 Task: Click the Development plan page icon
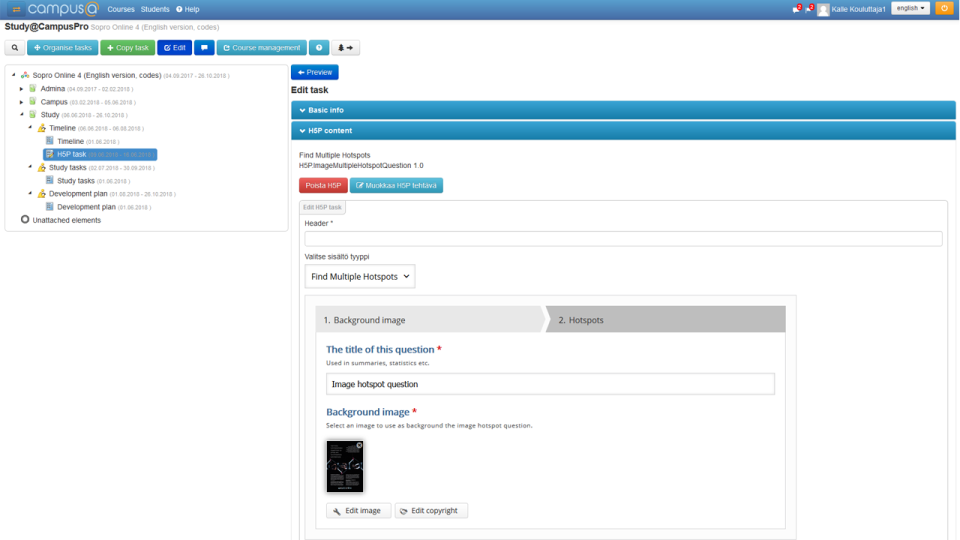click(x=50, y=207)
